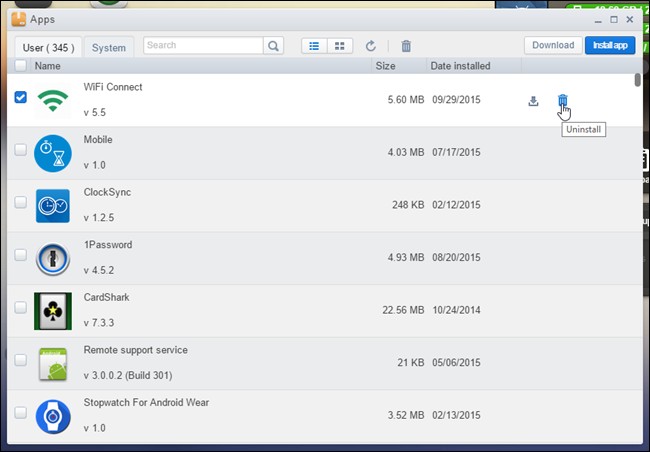Click the 05/06/2015 install date
The height and width of the screenshot is (452, 650).
456,363
